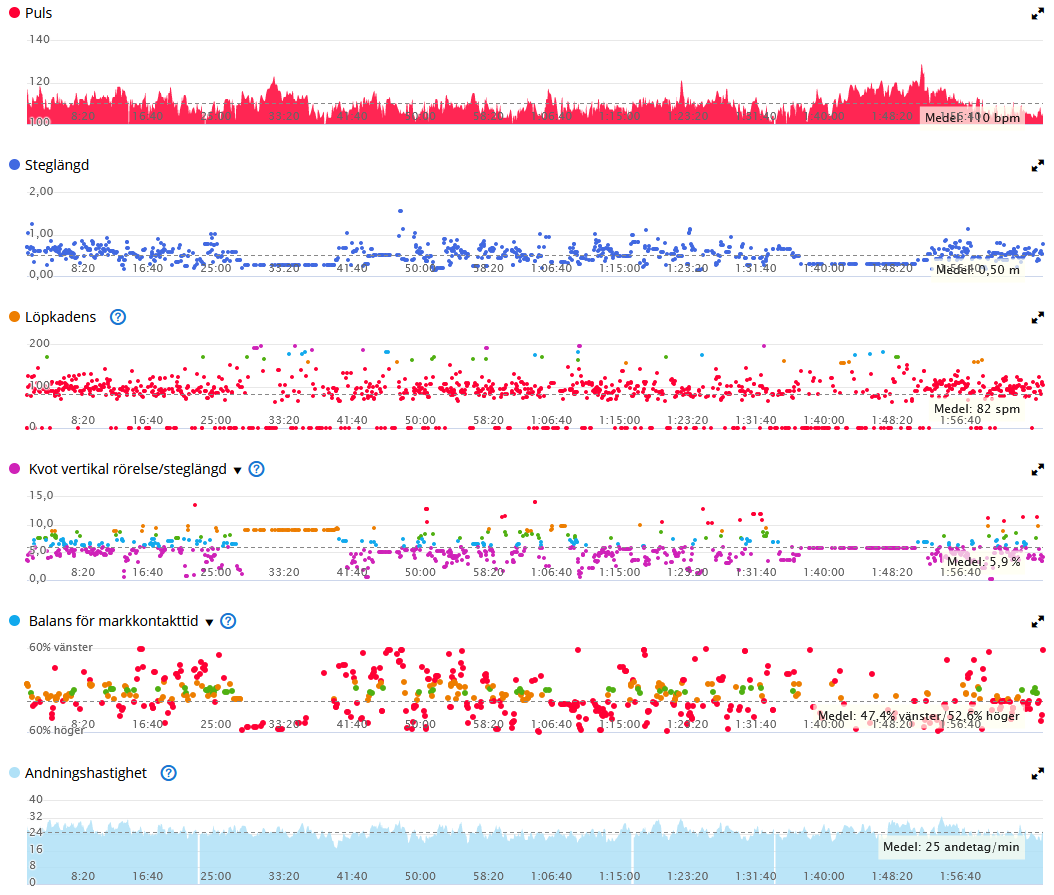Click the Kvot vertikal rörelse/steglängd title
The image size is (1054, 895).
click(128, 469)
